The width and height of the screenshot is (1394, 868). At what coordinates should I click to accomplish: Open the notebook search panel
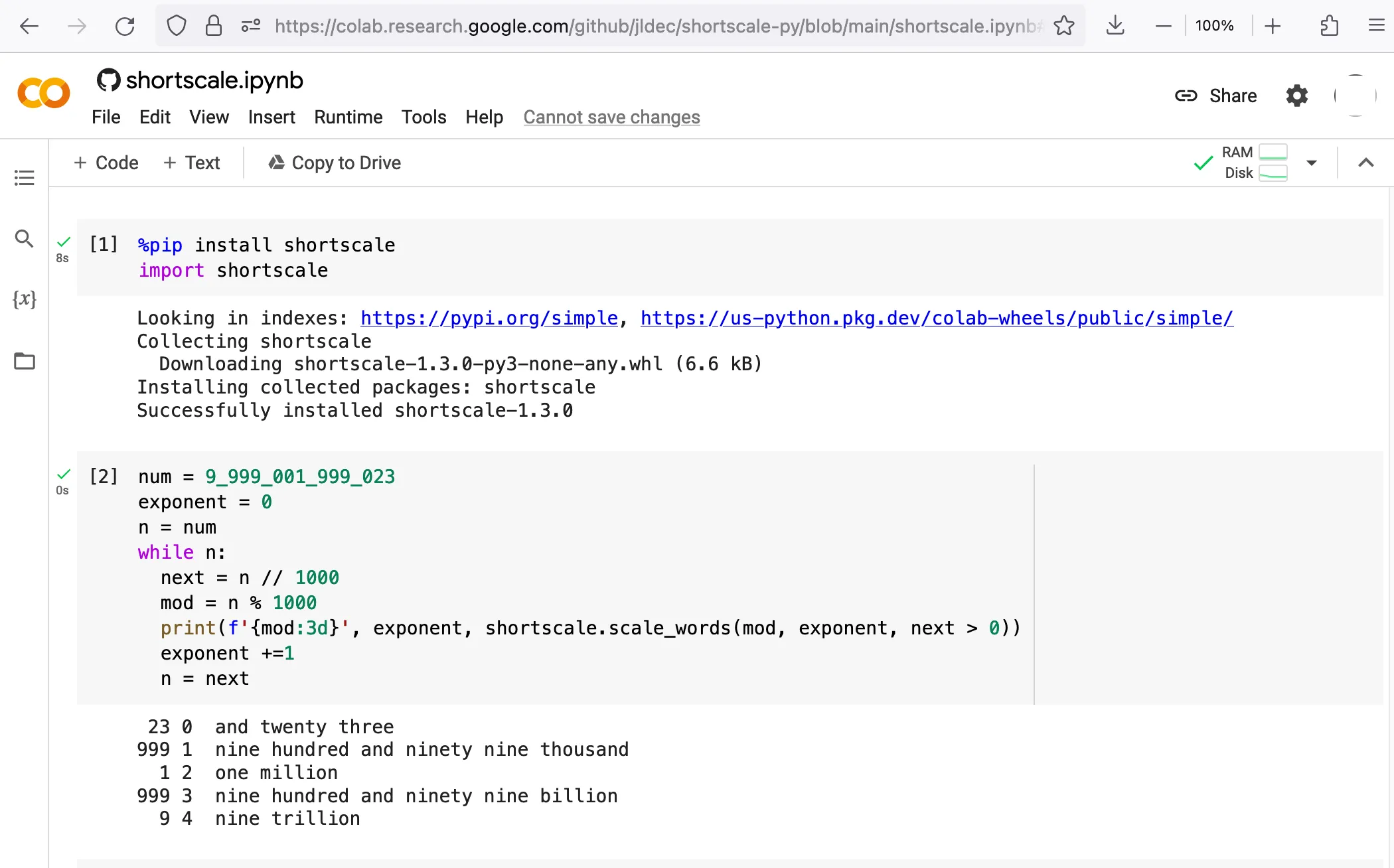point(24,239)
